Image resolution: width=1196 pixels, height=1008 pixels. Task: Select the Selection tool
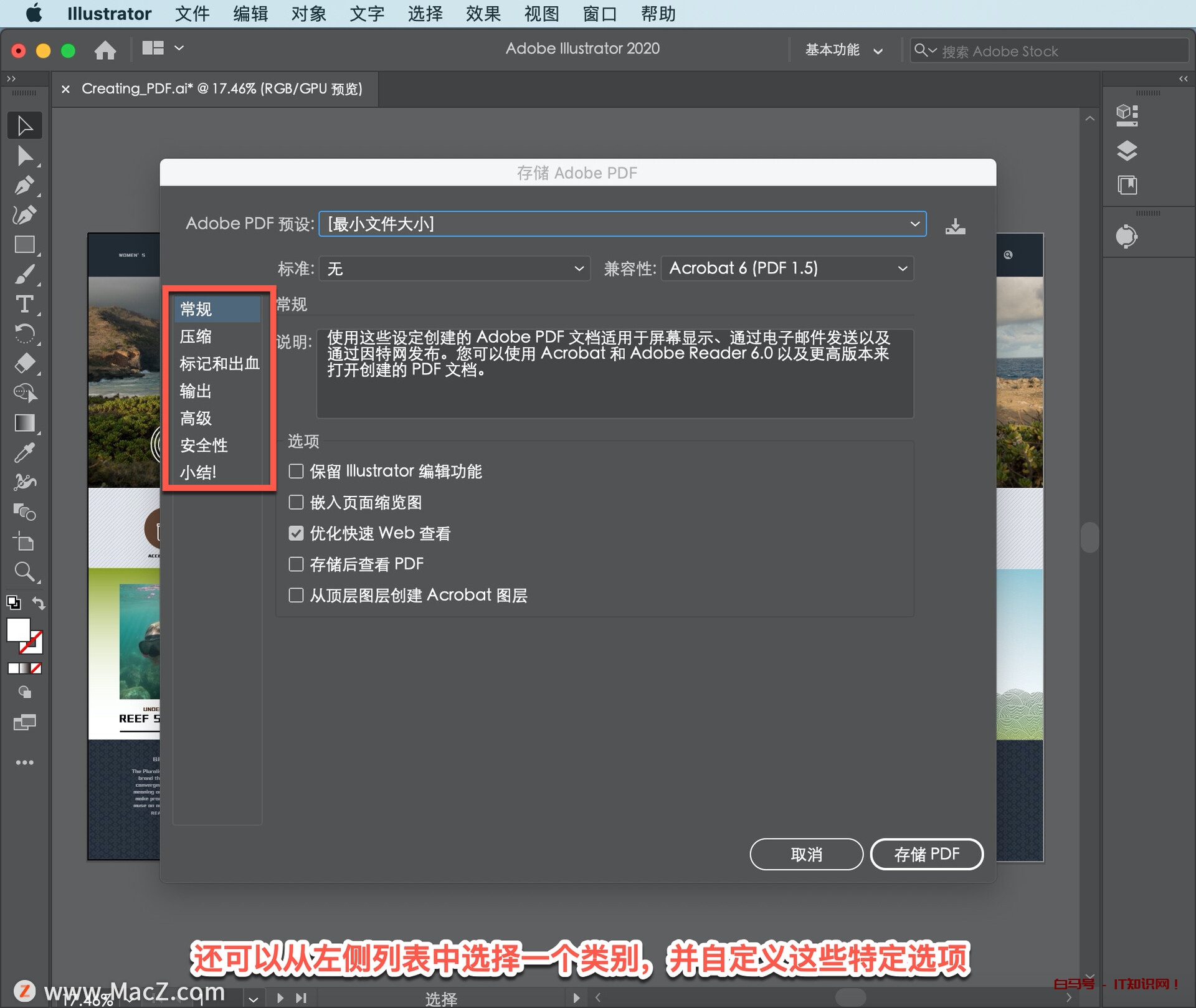[x=25, y=125]
